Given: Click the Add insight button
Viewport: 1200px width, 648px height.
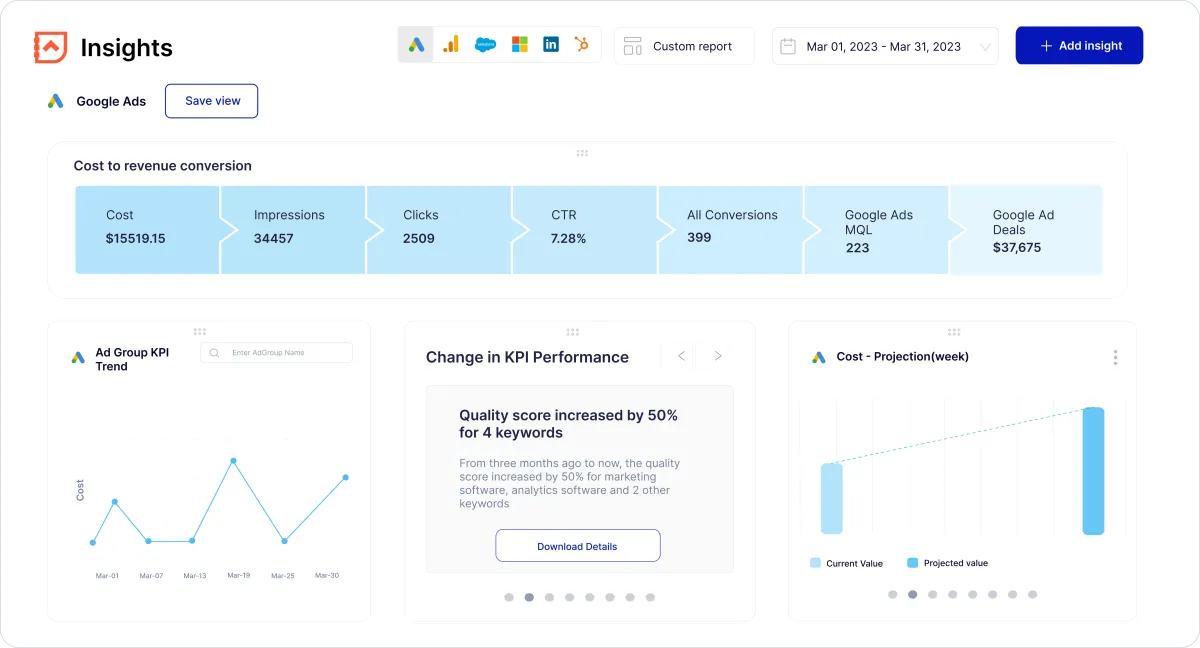Looking at the screenshot, I should (x=1079, y=46).
